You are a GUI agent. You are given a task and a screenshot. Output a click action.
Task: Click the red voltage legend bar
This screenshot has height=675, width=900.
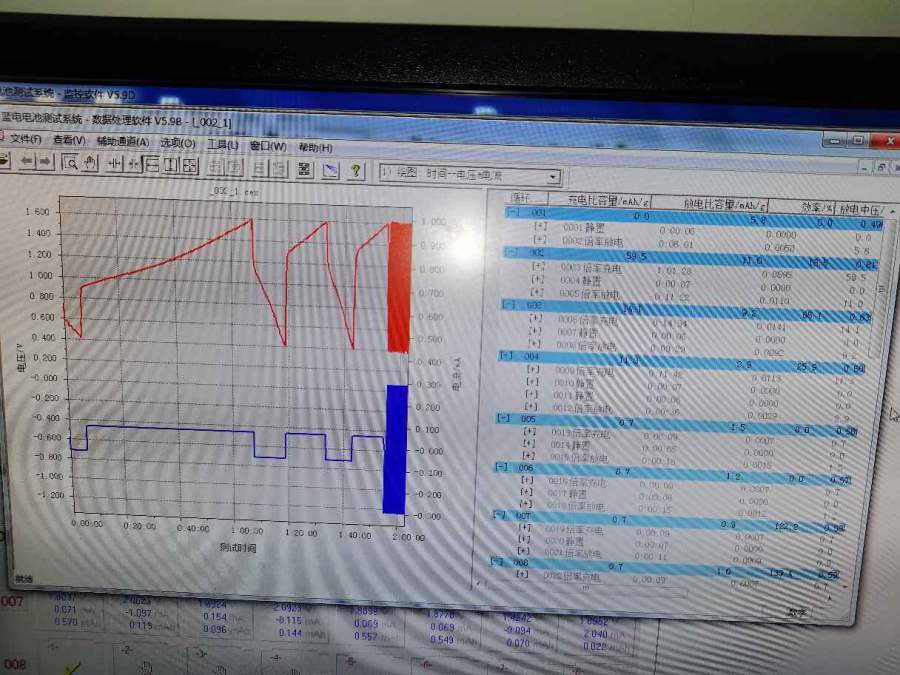[x=399, y=286]
